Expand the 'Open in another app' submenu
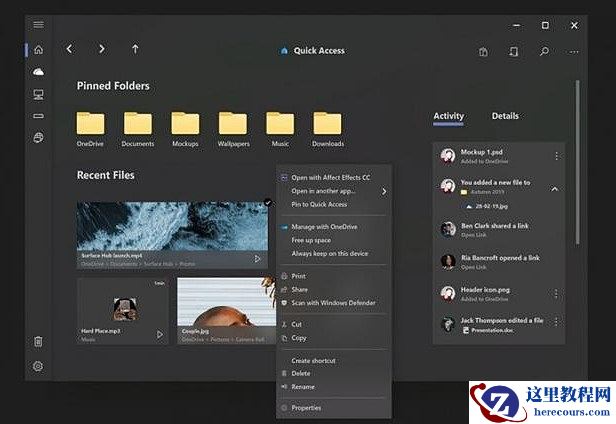616x424 pixels. pyautogui.click(x=384, y=191)
